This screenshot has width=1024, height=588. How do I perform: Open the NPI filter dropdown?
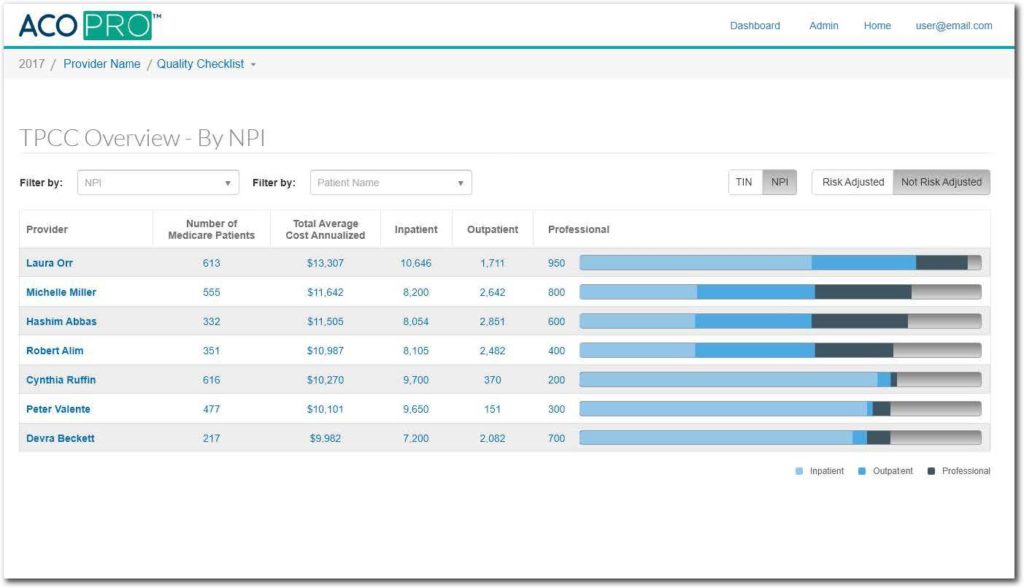coord(158,183)
